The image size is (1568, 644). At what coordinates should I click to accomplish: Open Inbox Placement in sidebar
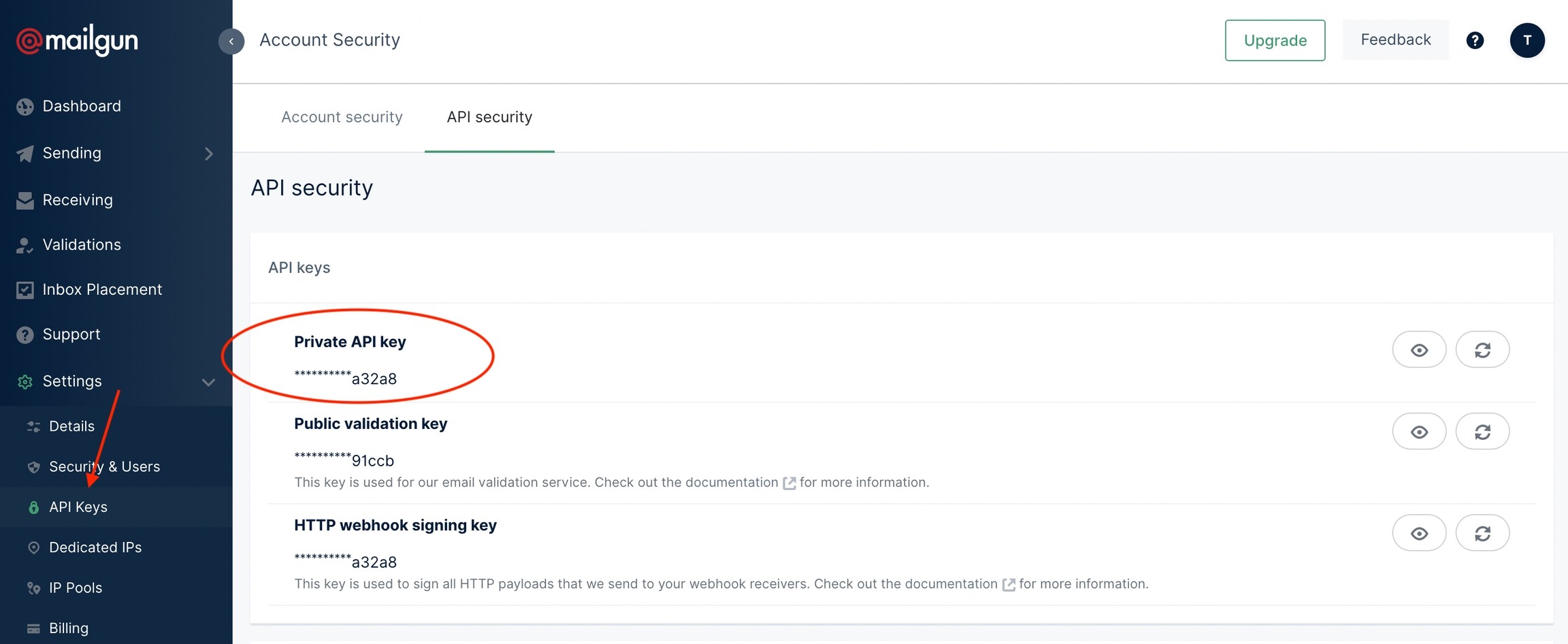pyautogui.click(x=102, y=289)
